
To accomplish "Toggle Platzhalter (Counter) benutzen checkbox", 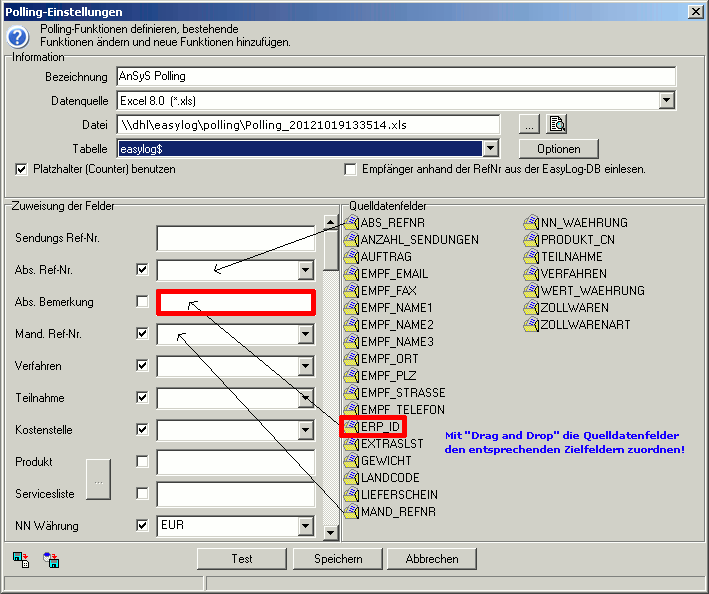I will [x=22, y=169].
